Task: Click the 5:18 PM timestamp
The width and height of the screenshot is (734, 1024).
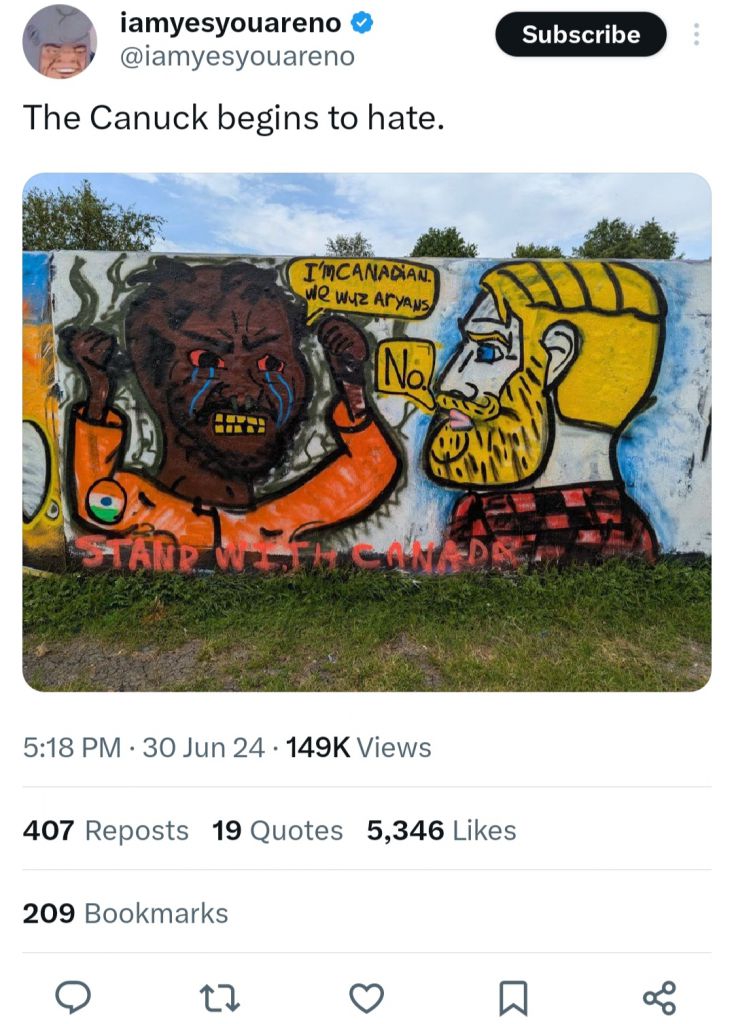Action: [72, 748]
